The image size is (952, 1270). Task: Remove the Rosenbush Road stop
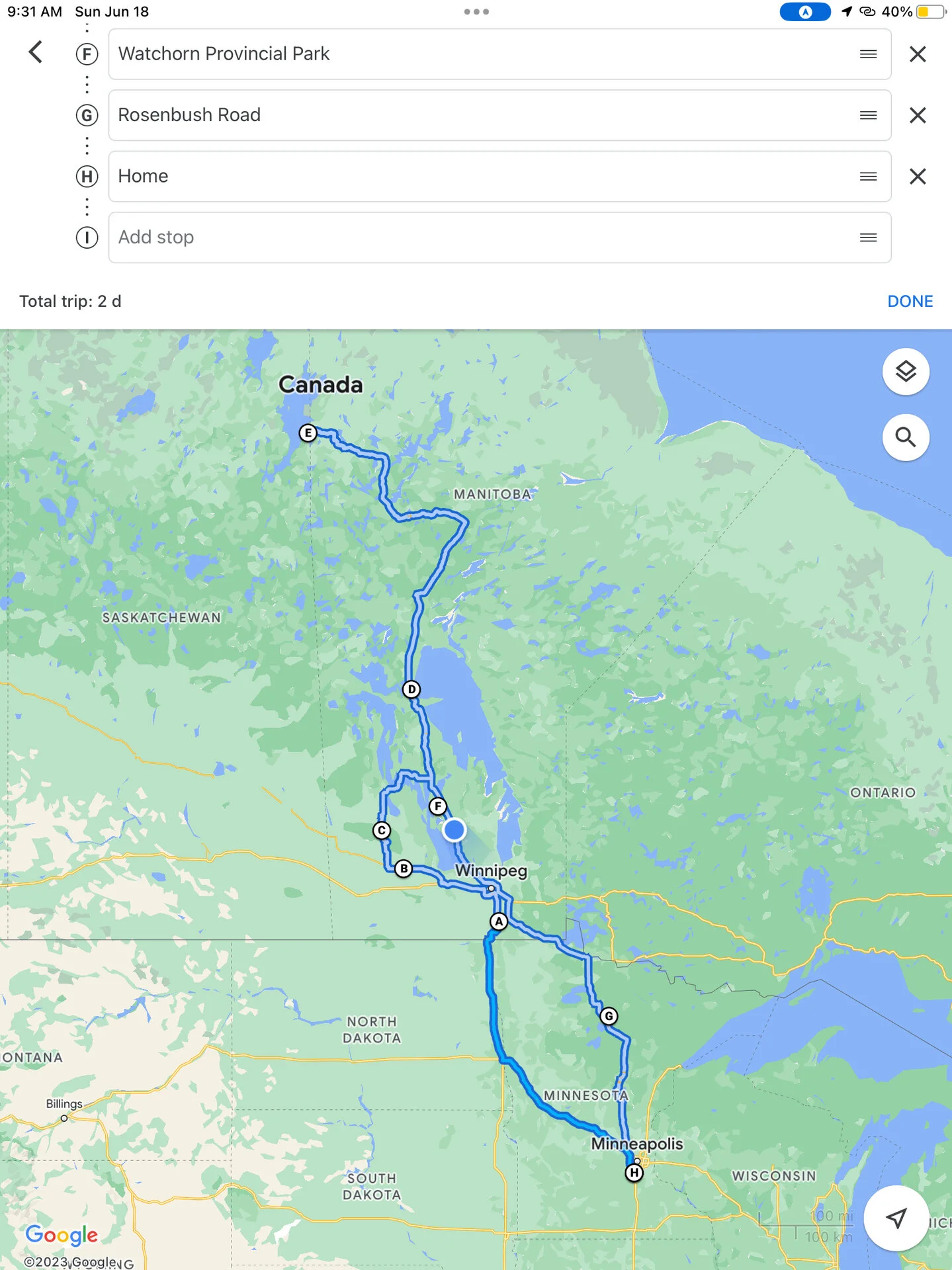point(918,115)
